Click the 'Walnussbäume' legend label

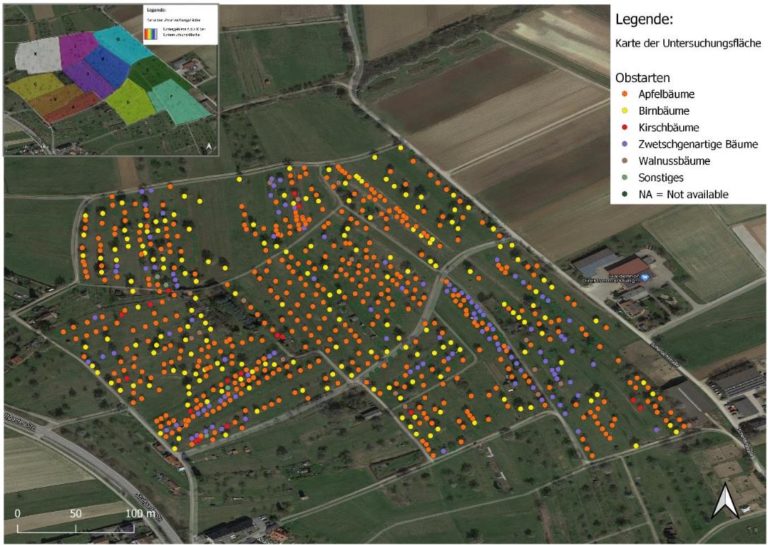click(x=674, y=161)
